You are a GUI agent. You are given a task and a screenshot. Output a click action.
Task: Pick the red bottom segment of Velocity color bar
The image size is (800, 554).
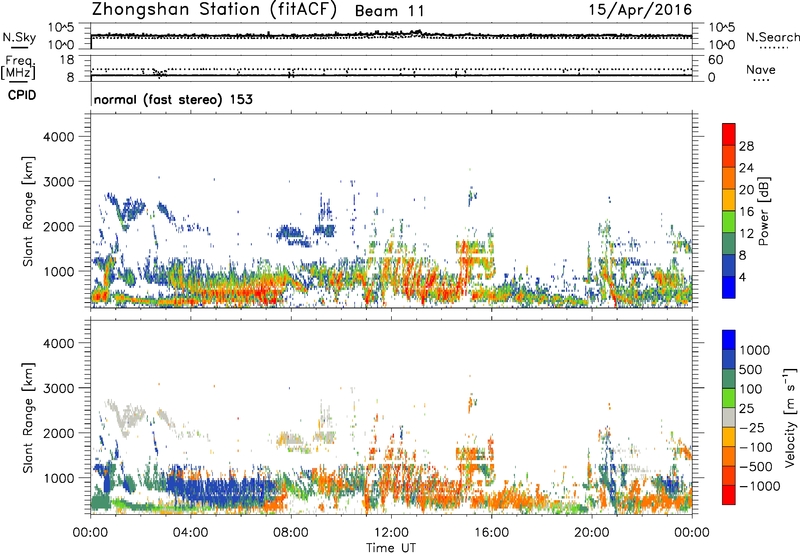[x=729, y=495]
